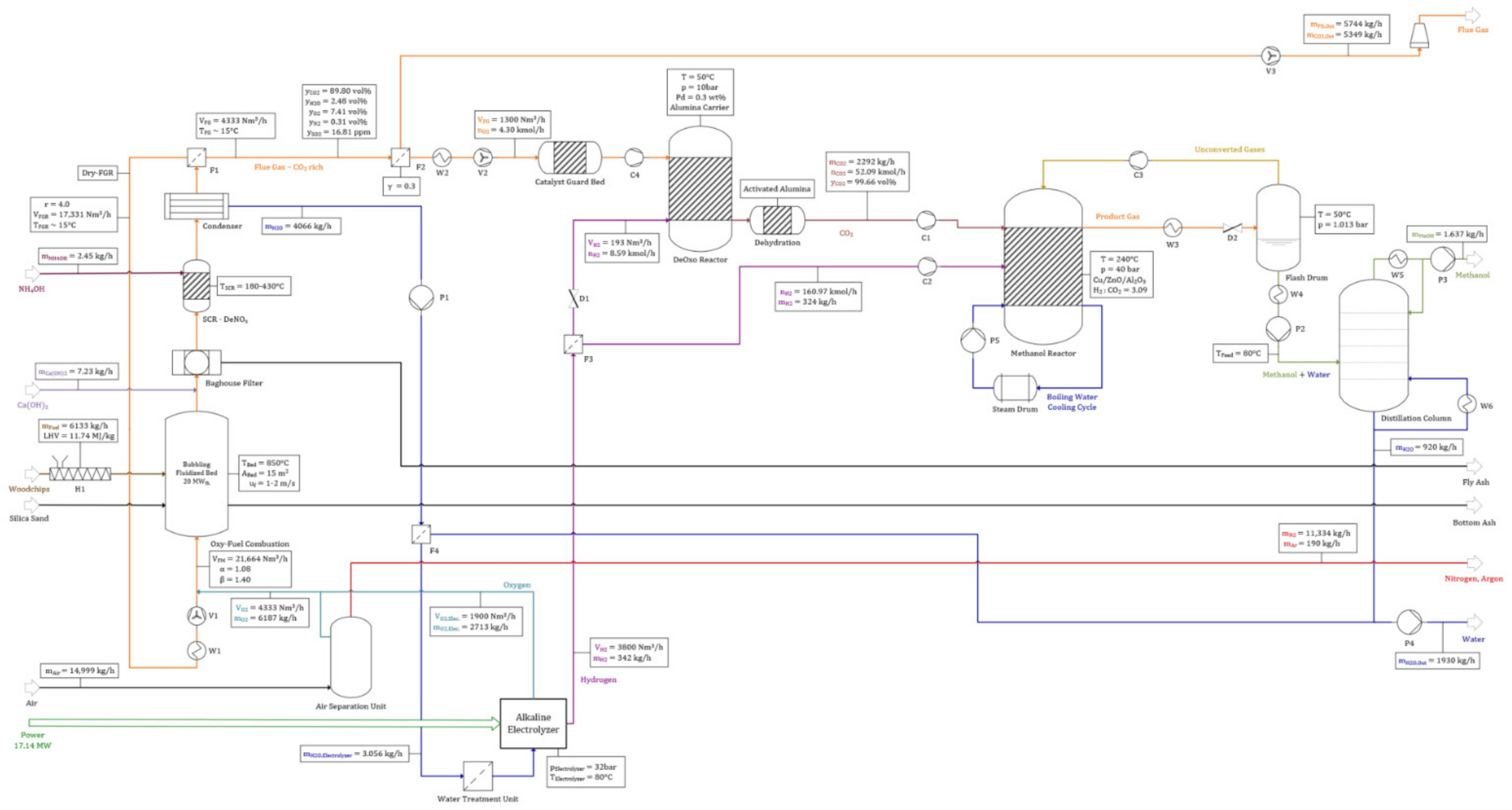Select the V3 fan symbol
Viewport: 1512px width, 810px height.
[1270, 56]
